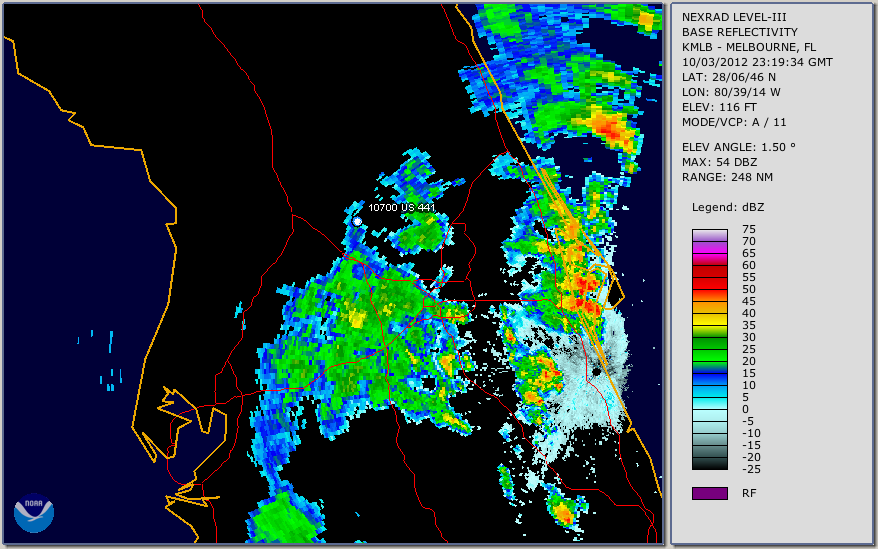878x549 pixels.
Task: Click 'MODE/VCP: A / 11' text
Action: tap(734, 122)
